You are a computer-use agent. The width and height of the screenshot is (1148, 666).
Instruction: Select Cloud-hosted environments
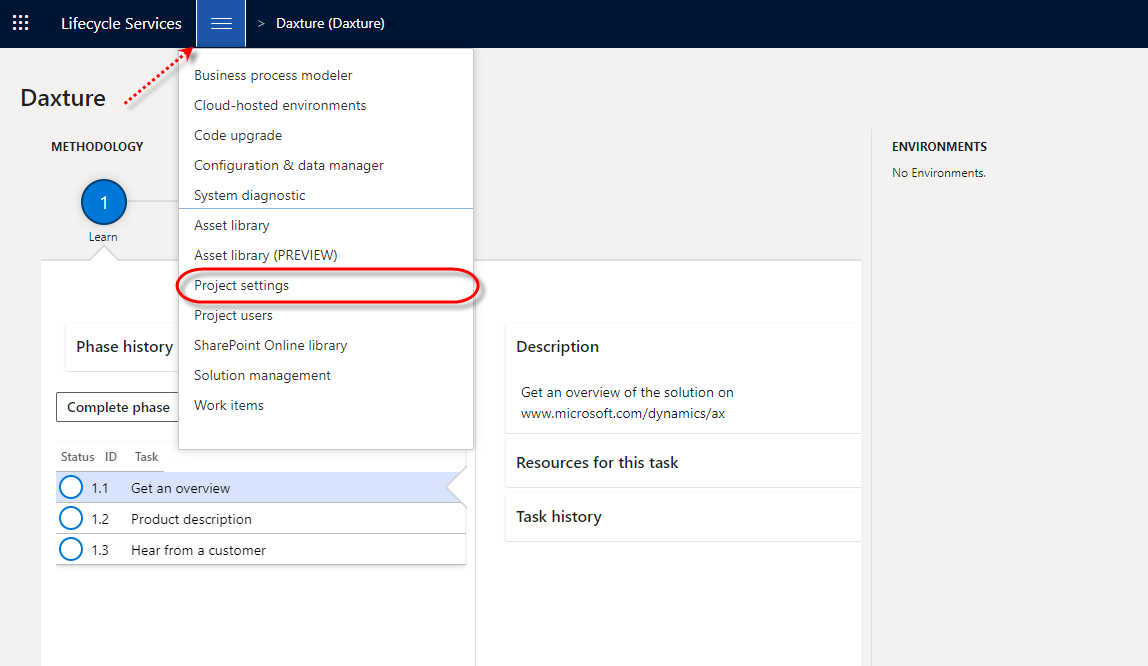point(280,105)
